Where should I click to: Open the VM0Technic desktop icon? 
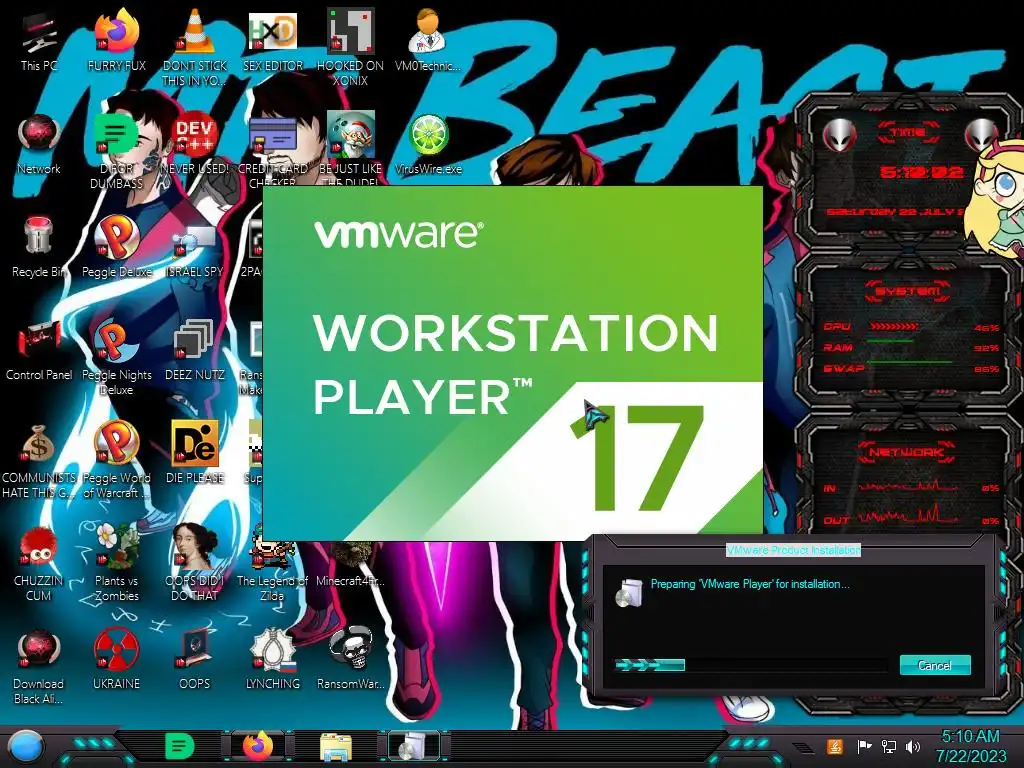(428, 42)
